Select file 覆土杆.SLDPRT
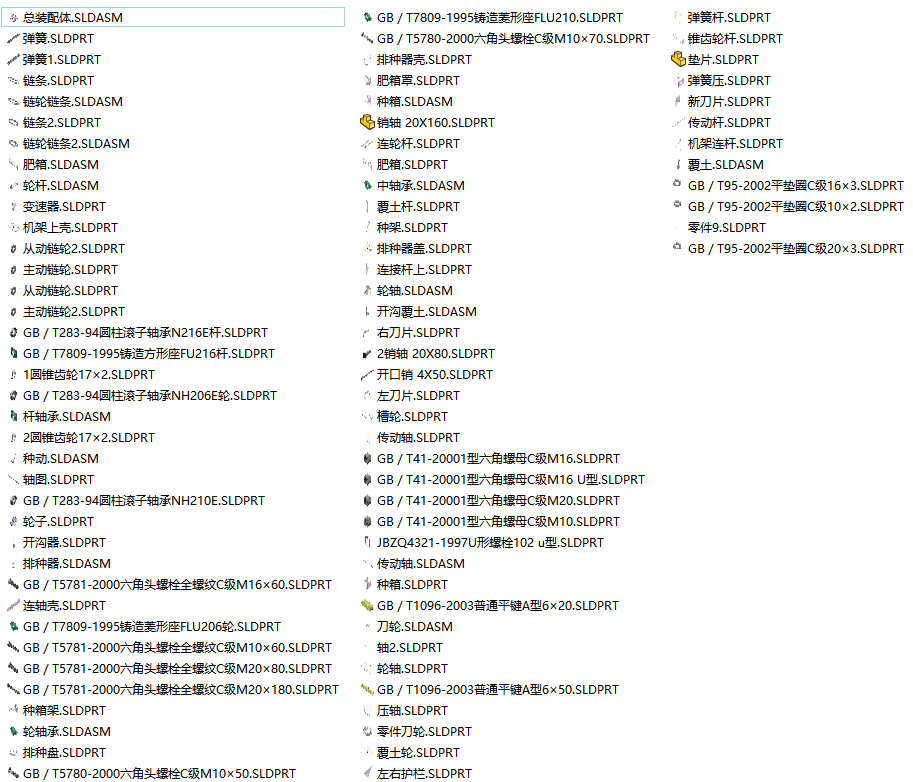Screen dimensions: 913x782 pos(418,207)
